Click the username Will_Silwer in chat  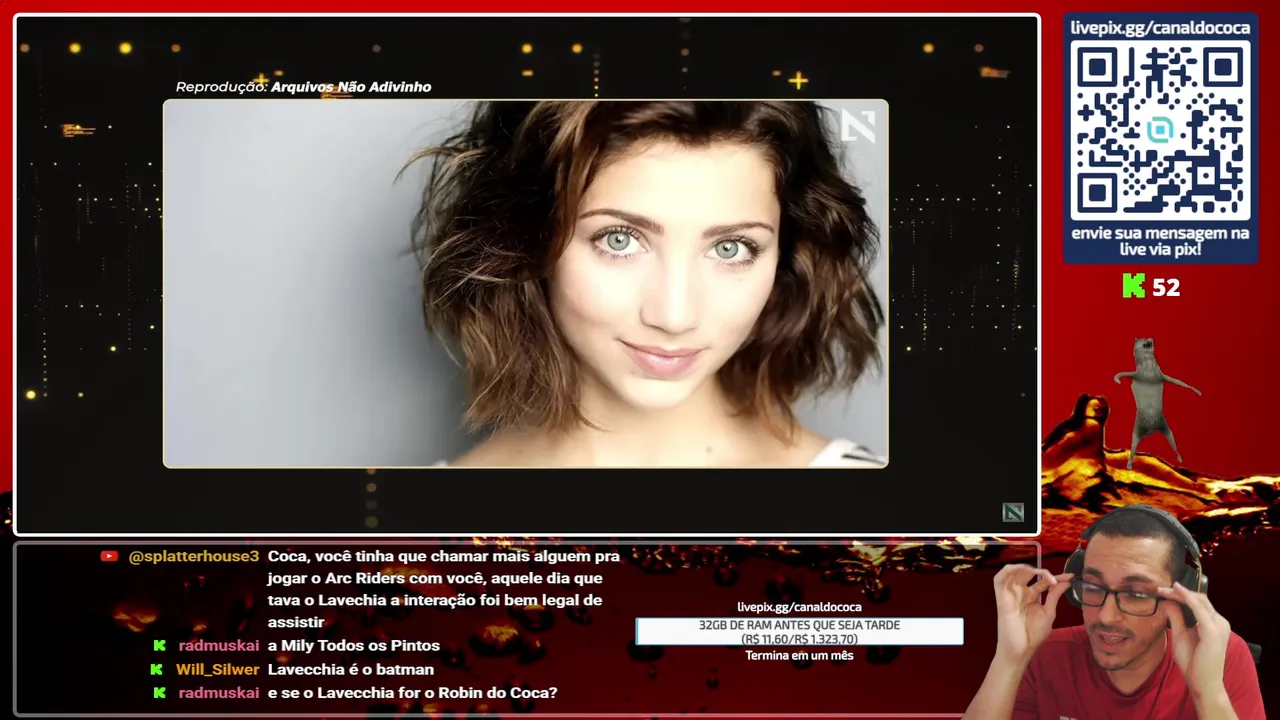pyautogui.click(x=217, y=669)
